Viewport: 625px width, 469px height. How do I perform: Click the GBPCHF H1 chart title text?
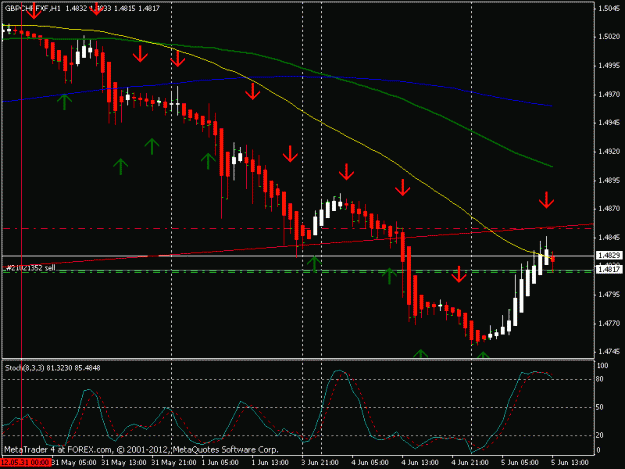pos(82,8)
